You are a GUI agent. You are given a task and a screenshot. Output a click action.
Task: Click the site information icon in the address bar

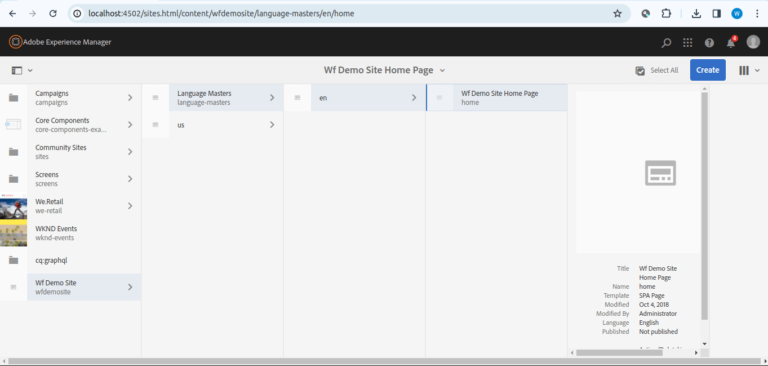coord(77,14)
